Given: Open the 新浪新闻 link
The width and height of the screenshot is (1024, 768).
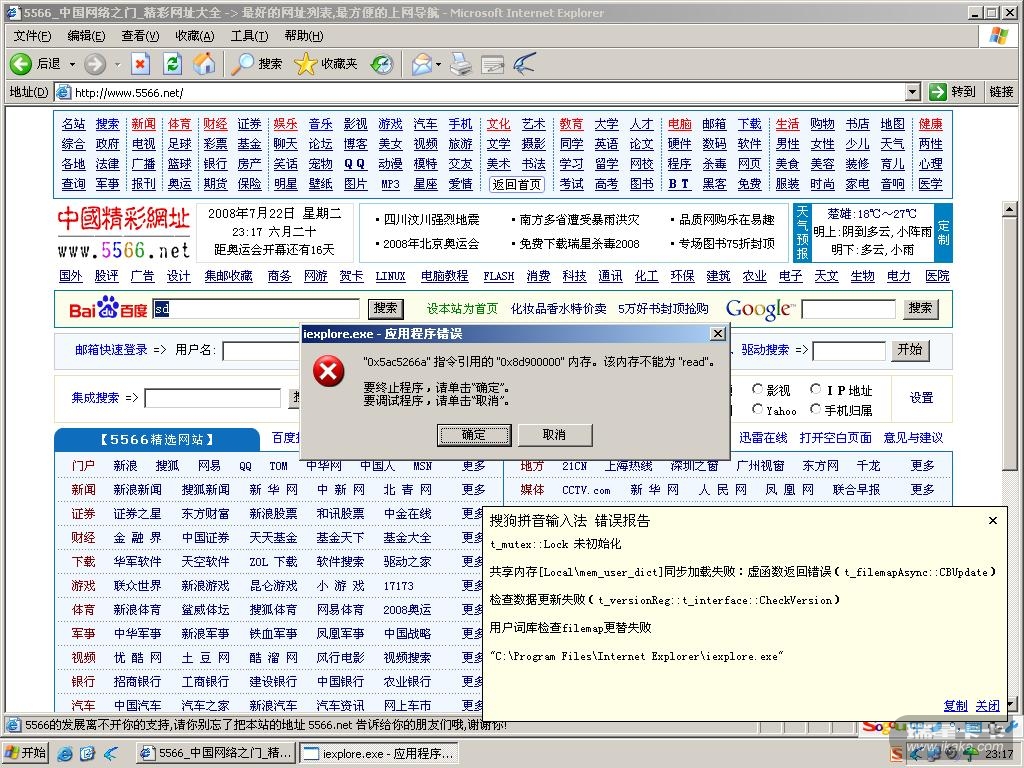Looking at the screenshot, I should click(137, 490).
